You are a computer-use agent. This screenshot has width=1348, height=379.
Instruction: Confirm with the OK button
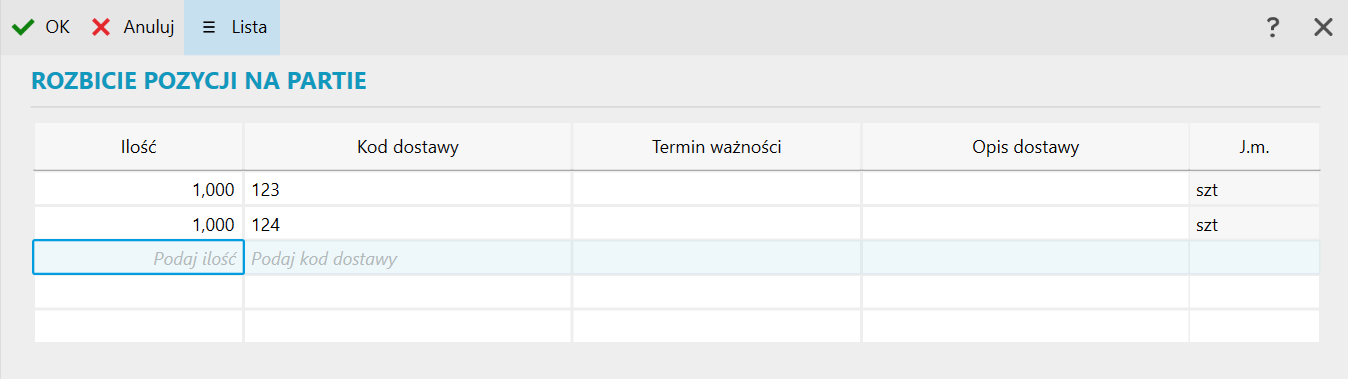click(41, 27)
